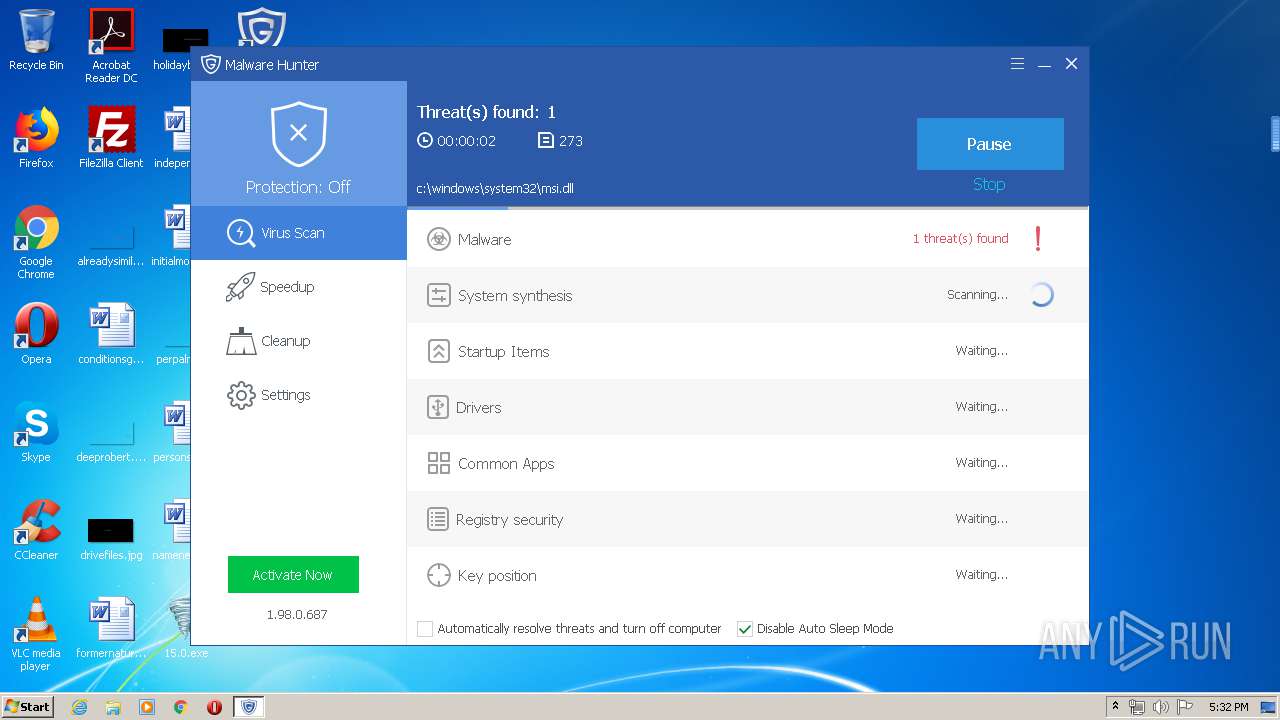Image resolution: width=1280 pixels, height=720 pixels.
Task: Click the Virus Scan magnifier icon
Action: (240, 233)
